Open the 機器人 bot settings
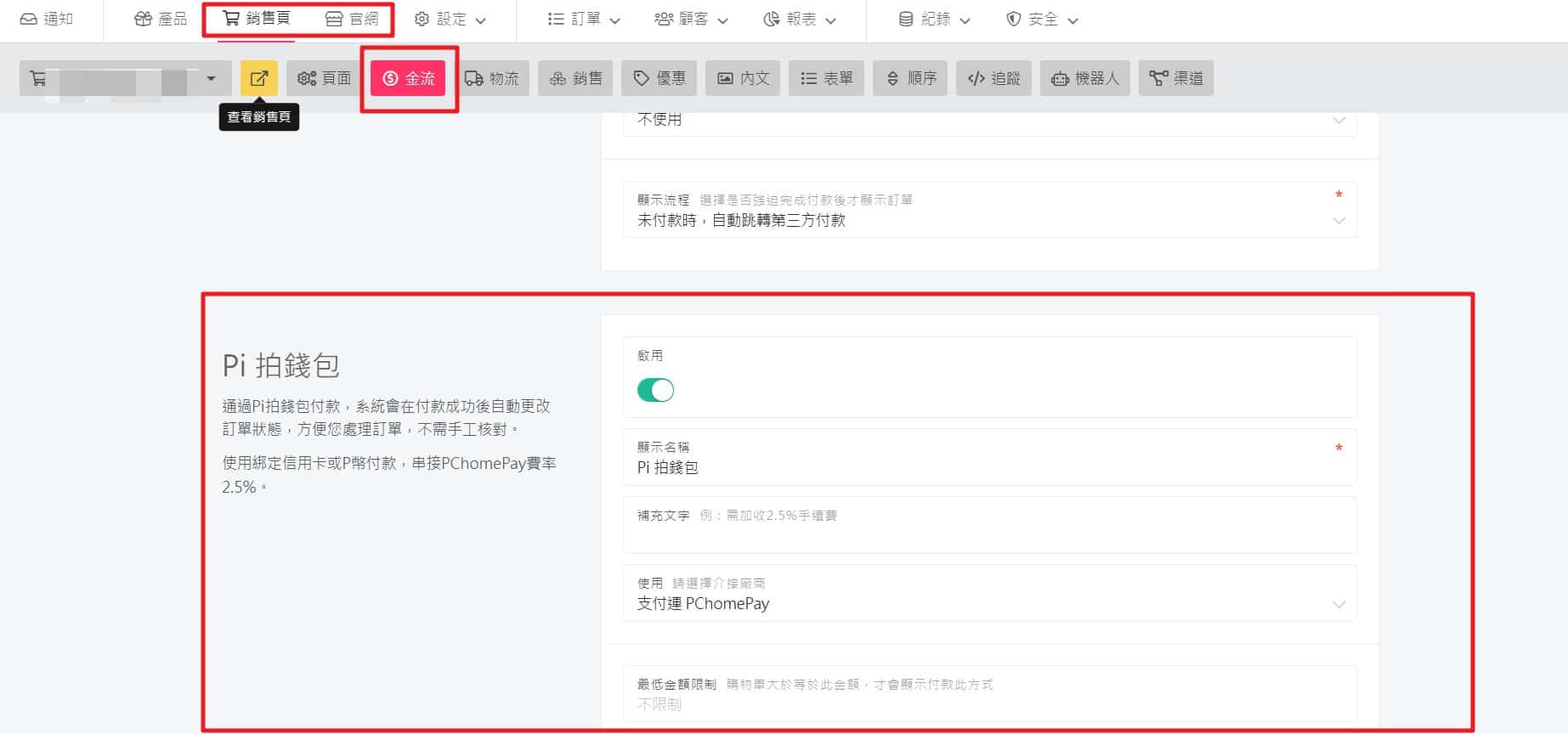The height and width of the screenshot is (734, 1568). [1084, 78]
